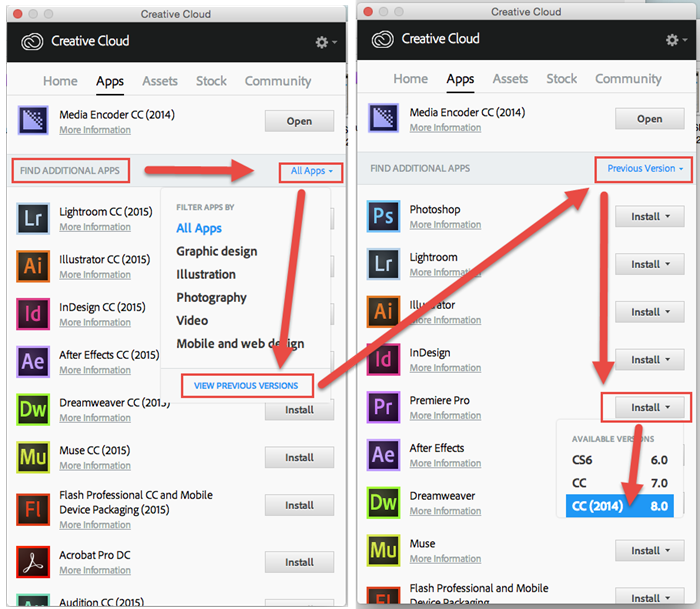The height and width of the screenshot is (609, 700).
Task: Click Photoshop Ps icon
Action: (383, 216)
